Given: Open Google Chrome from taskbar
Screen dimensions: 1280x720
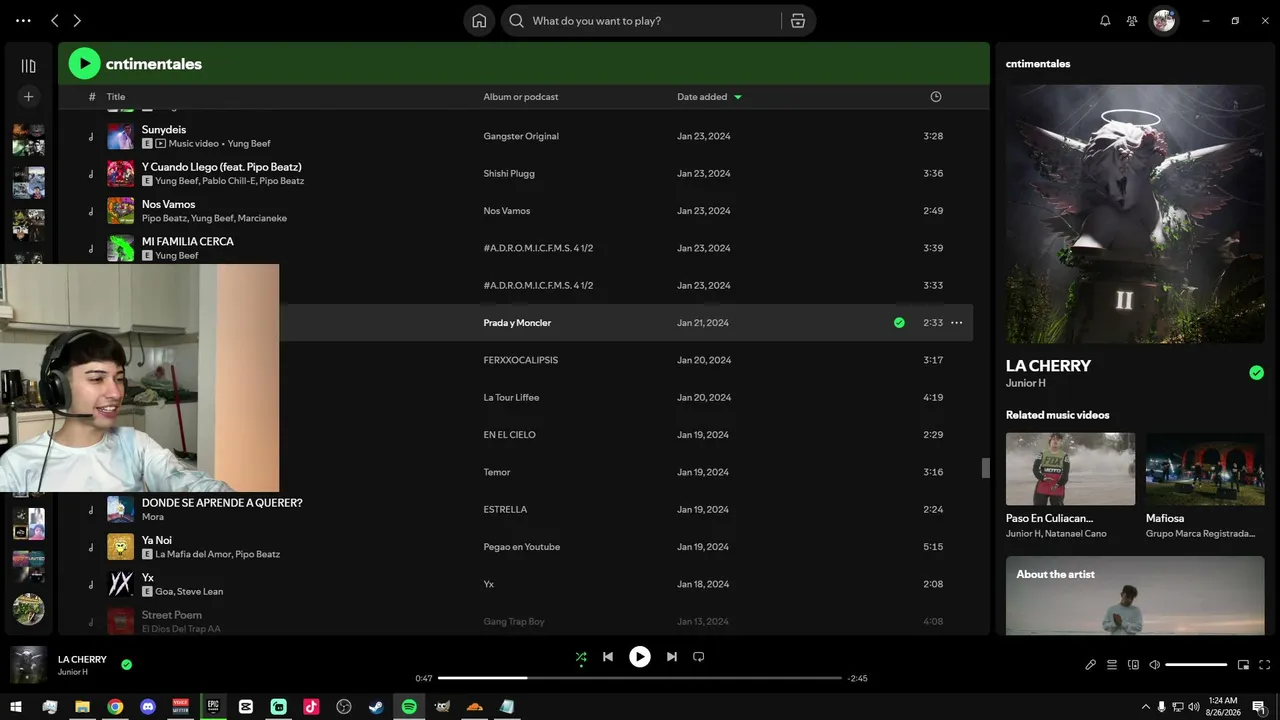Looking at the screenshot, I should pyautogui.click(x=115, y=707).
